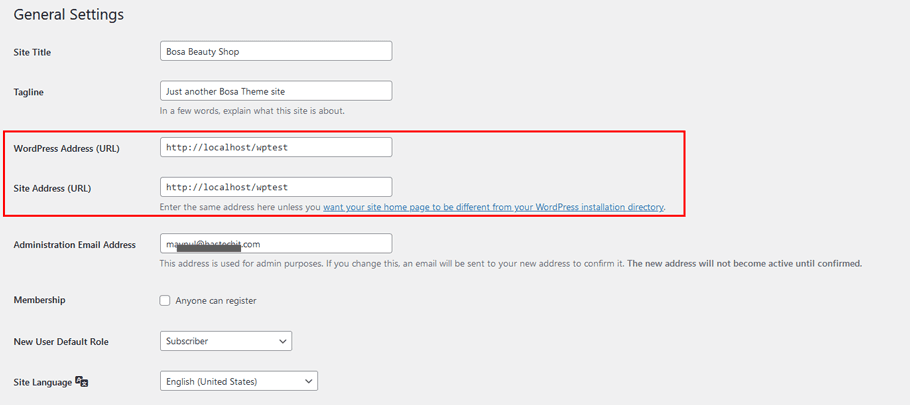Screen dimensions: 910x405
Task: Click the tagline hint 'In a few words'
Action: [252, 110]
